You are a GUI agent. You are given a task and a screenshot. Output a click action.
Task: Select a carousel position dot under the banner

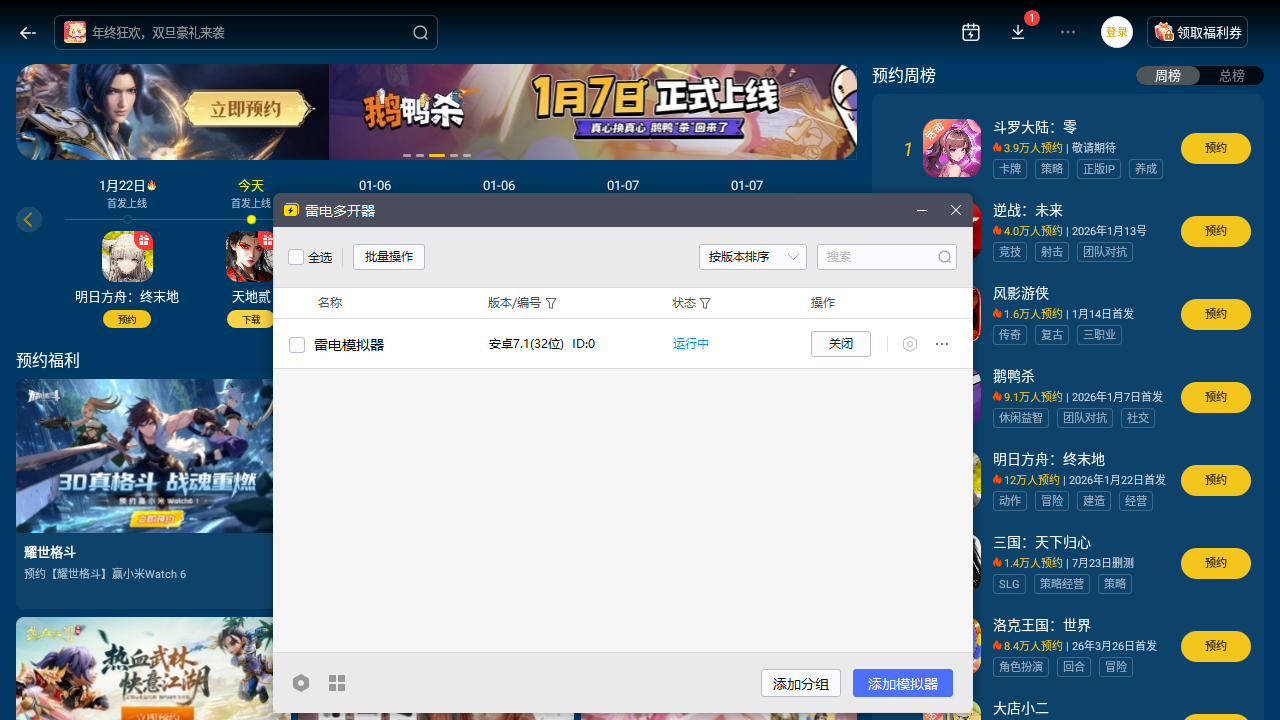[x=435, y=155]
